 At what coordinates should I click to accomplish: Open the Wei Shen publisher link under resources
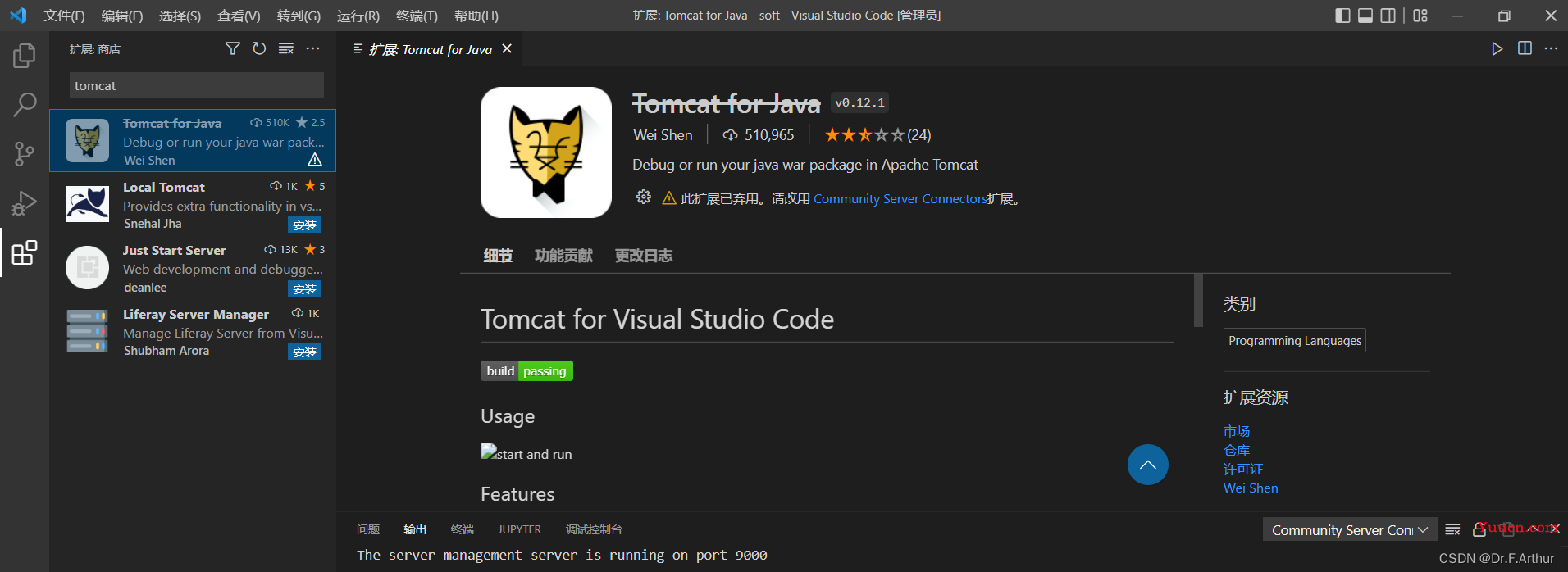[1251, 488]
